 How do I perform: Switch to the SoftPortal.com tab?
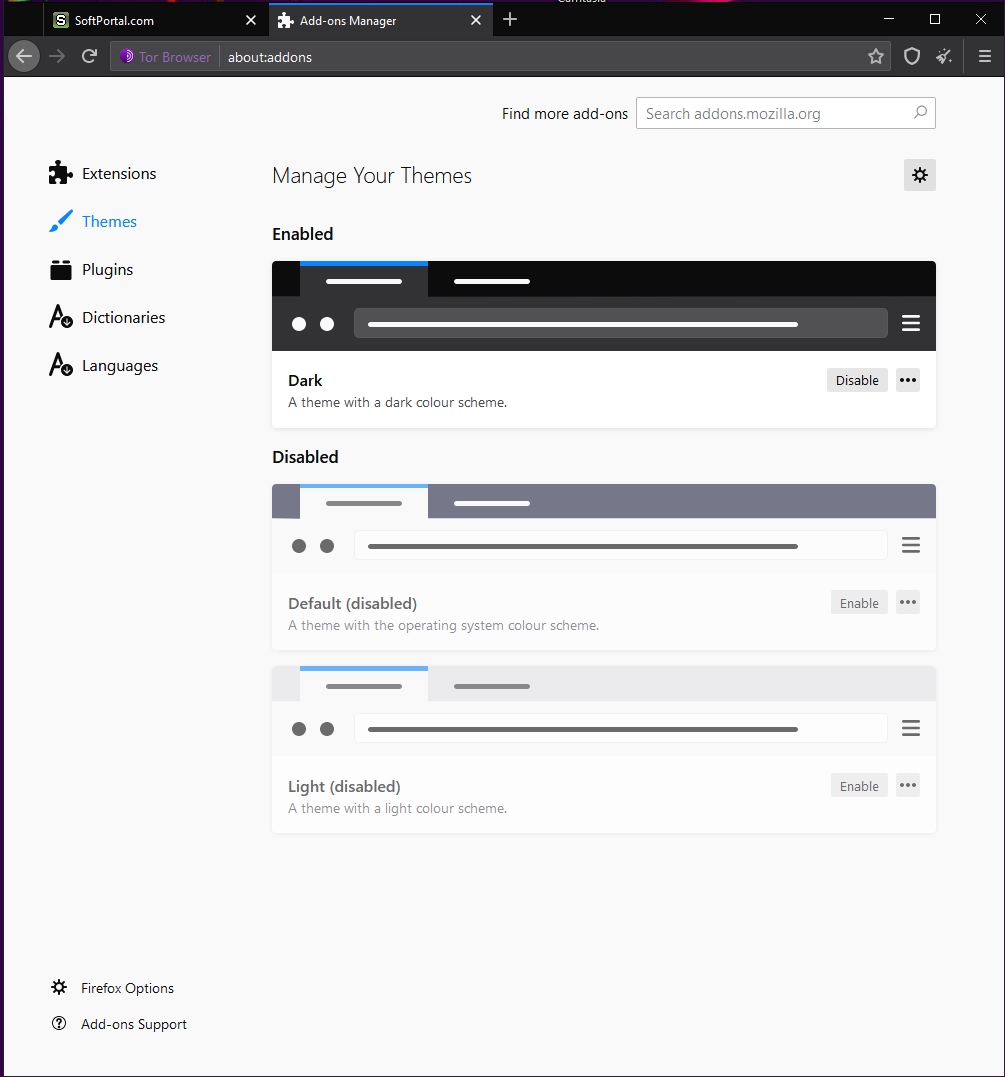156,20
